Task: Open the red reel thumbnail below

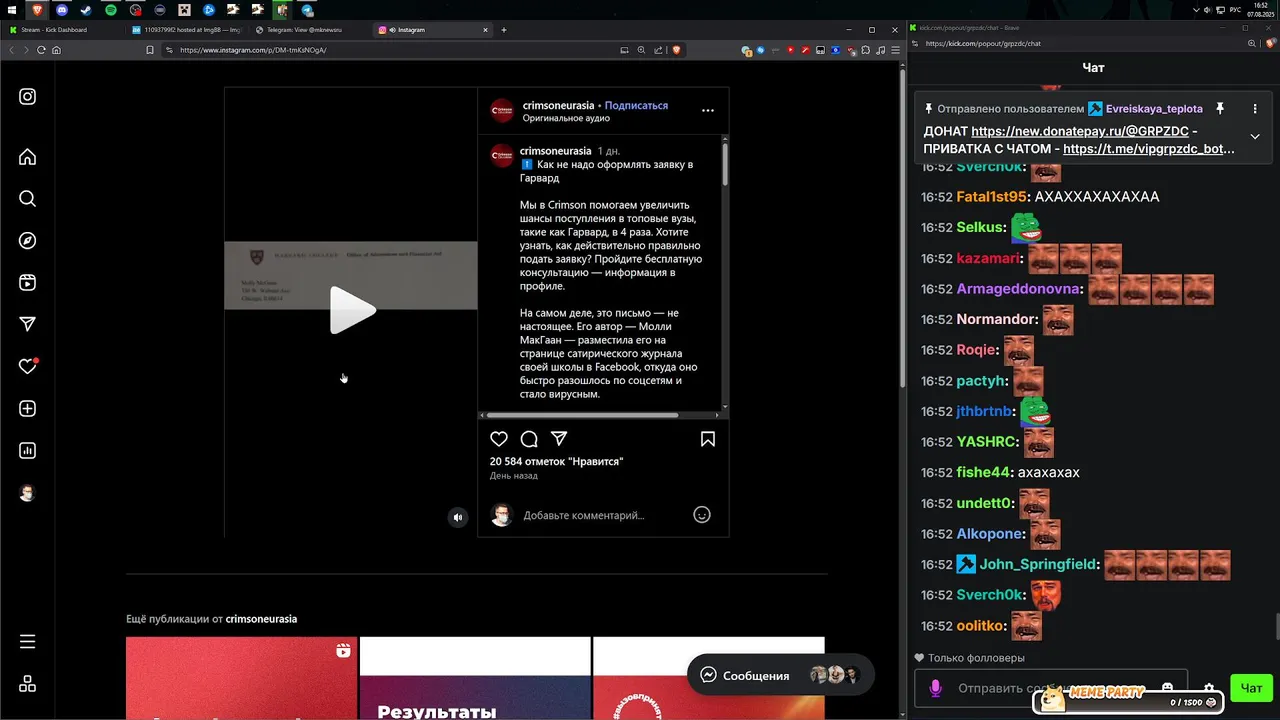Action: point(241,678)
